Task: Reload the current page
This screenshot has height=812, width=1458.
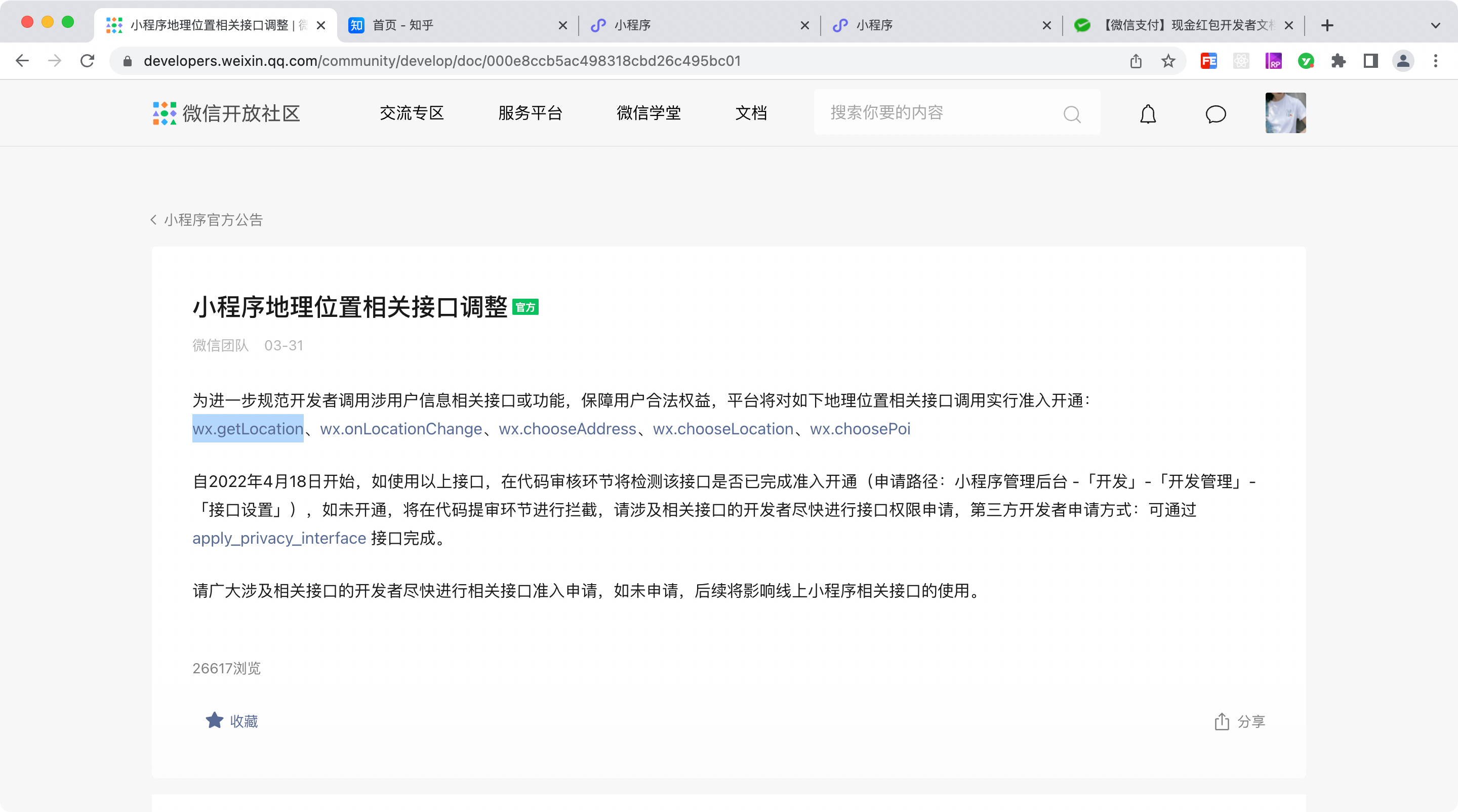Action: (87, 61)
